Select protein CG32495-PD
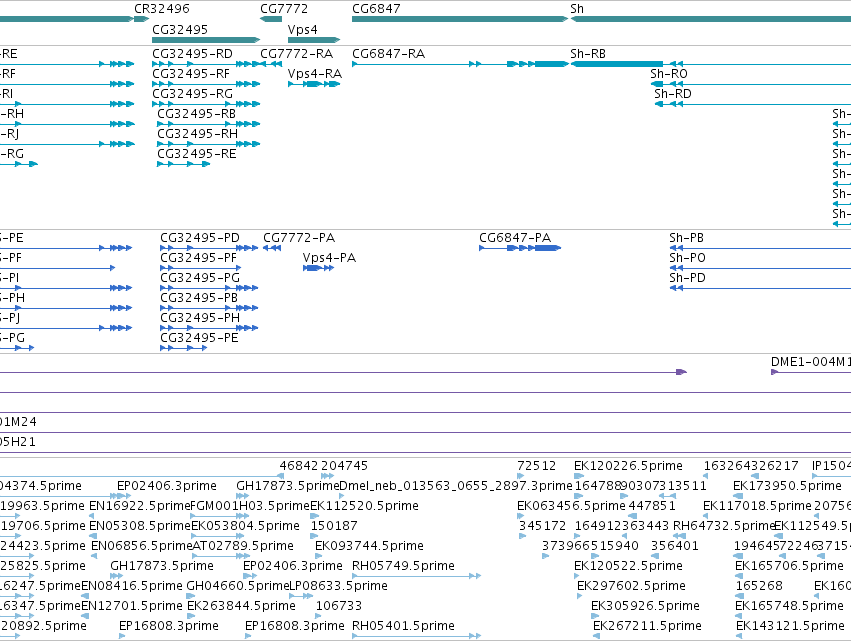 [x=200, y=238]
